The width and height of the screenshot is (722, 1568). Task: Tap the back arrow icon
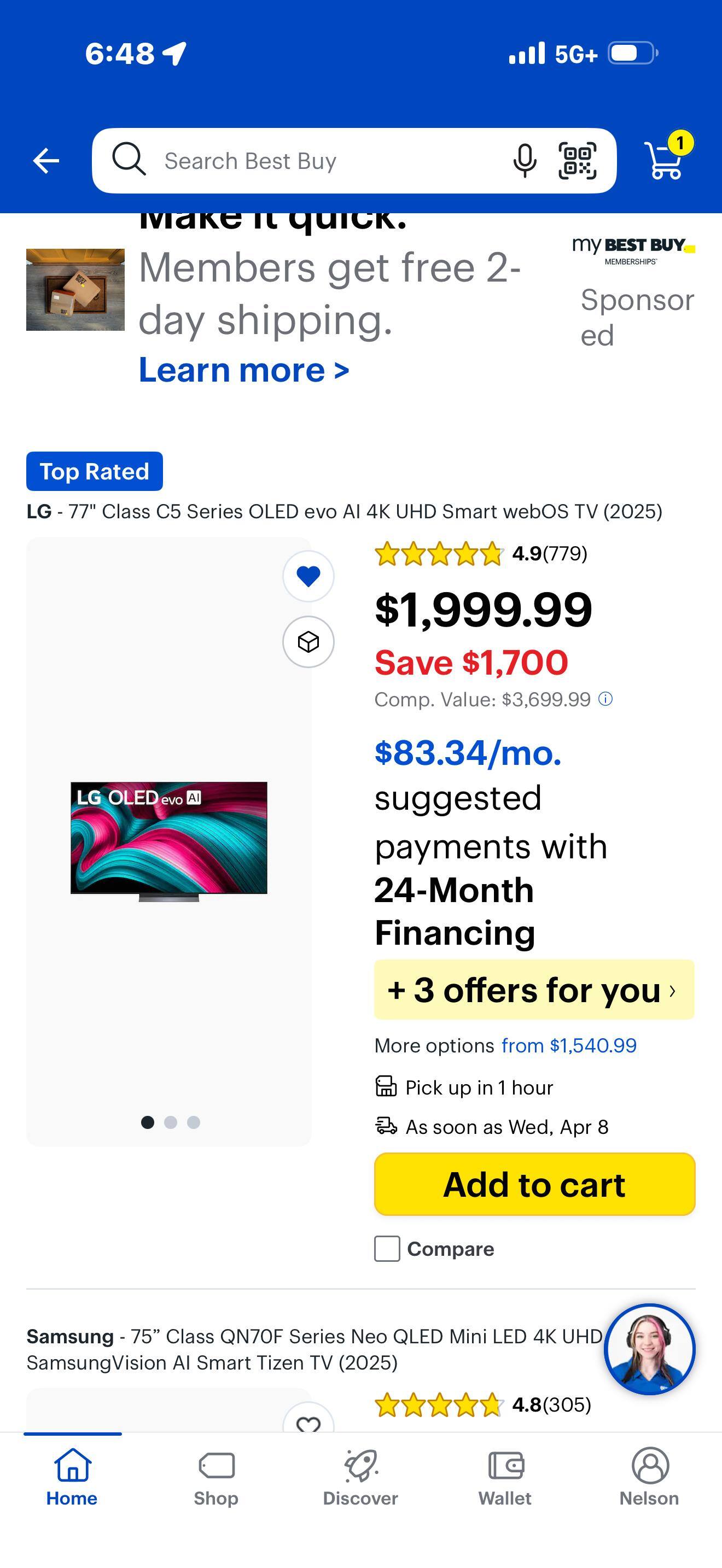click(46, 161)
